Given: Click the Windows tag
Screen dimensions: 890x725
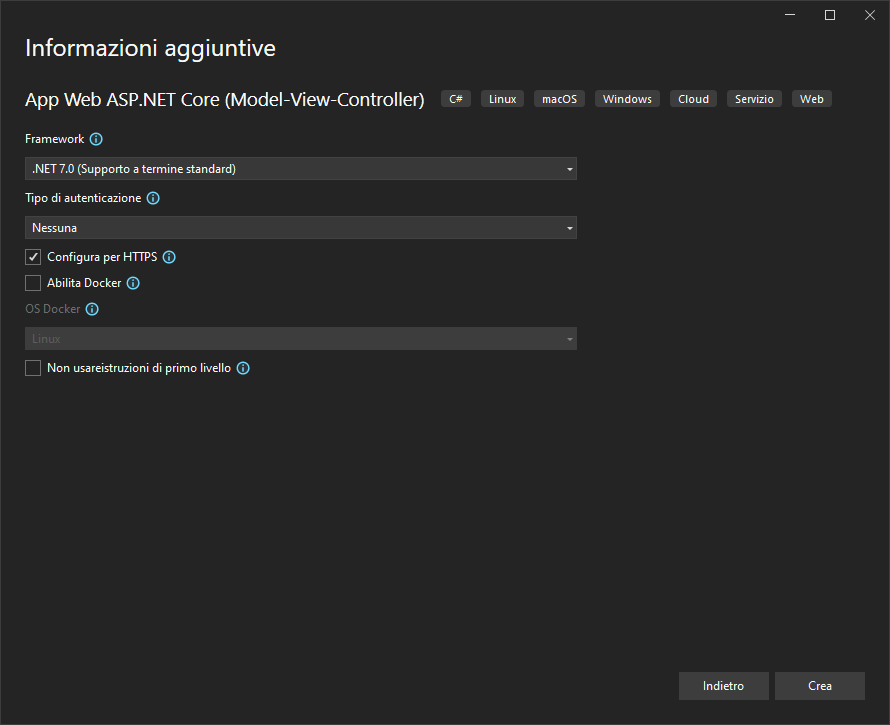Looking at the screenshot, I should pos(627,99).
